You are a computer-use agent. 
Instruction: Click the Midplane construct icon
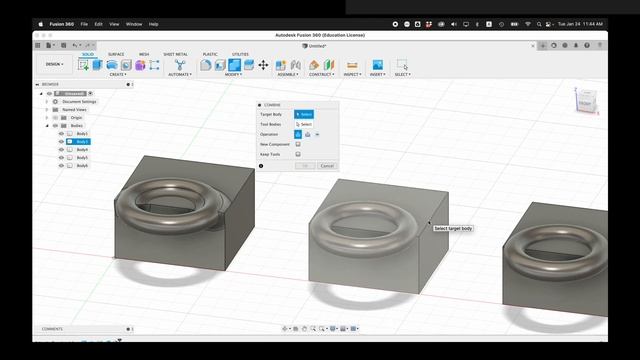click(329, 64)
